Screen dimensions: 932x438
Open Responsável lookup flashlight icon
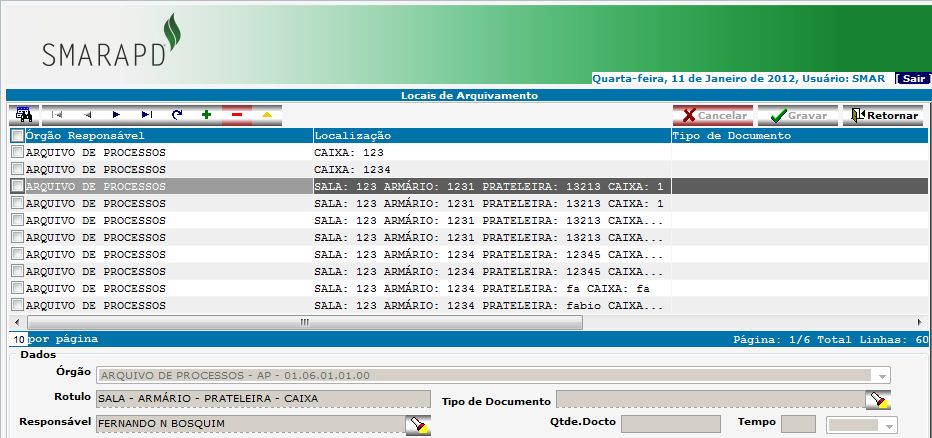(x=418, y=425)
